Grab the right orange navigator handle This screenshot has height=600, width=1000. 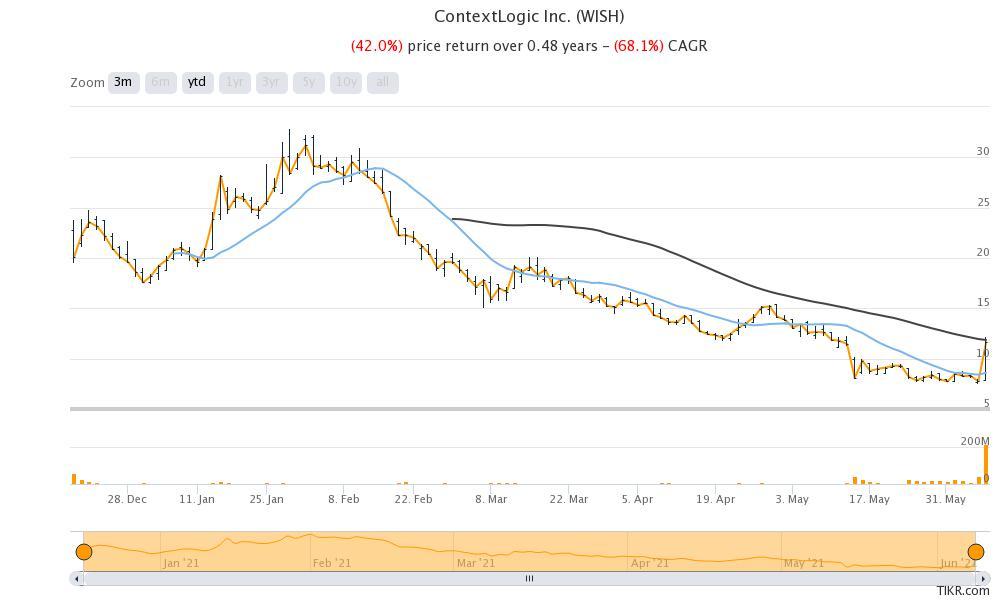tap(976, 552)
